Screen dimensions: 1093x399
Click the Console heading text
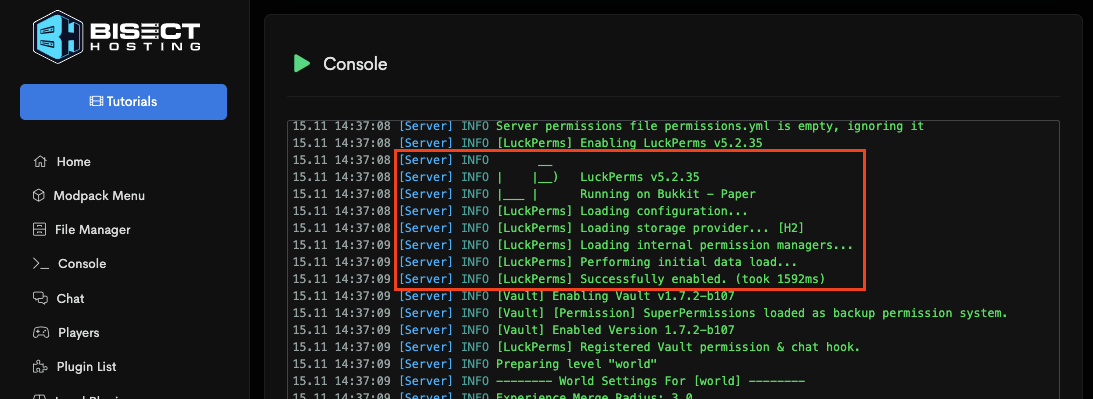coord(356,64)
